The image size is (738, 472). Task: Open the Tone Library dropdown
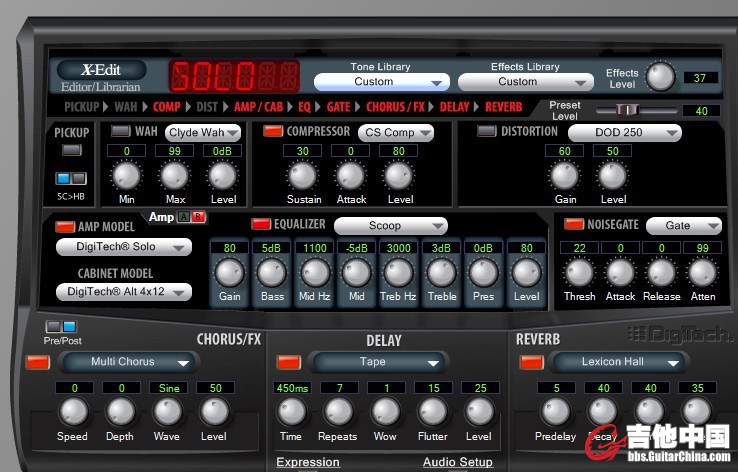click(380, 82)
